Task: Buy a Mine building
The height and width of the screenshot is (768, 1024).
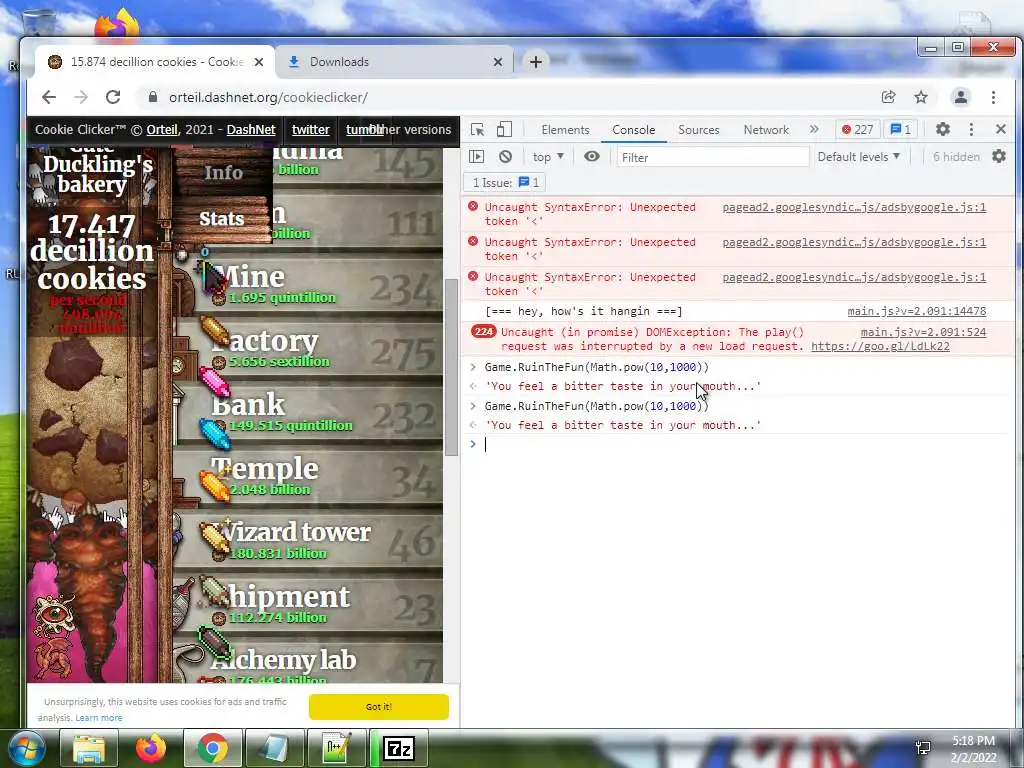Action: [x=308, y=285]
